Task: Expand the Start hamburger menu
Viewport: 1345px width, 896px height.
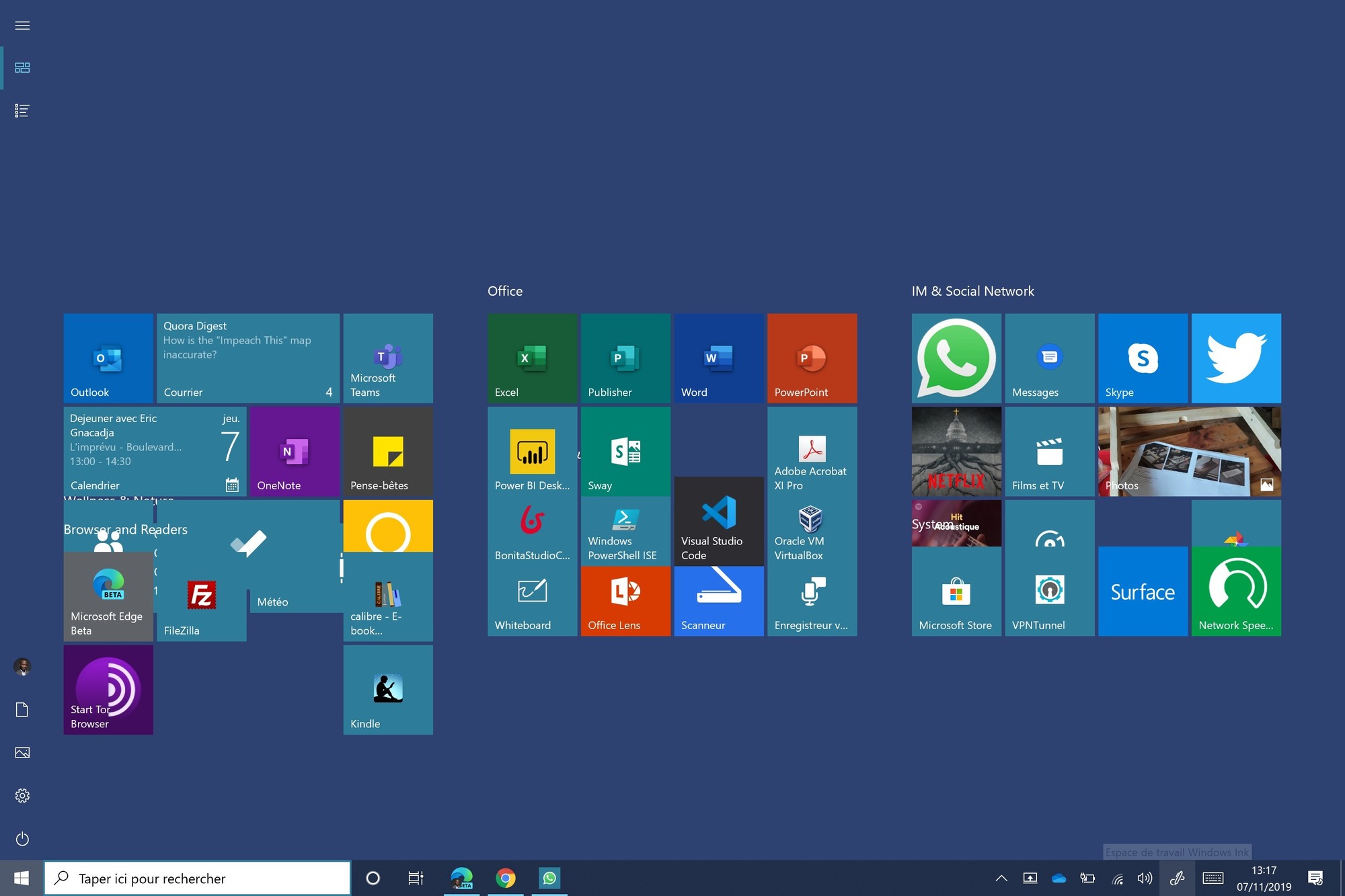Action: point(22,26)
